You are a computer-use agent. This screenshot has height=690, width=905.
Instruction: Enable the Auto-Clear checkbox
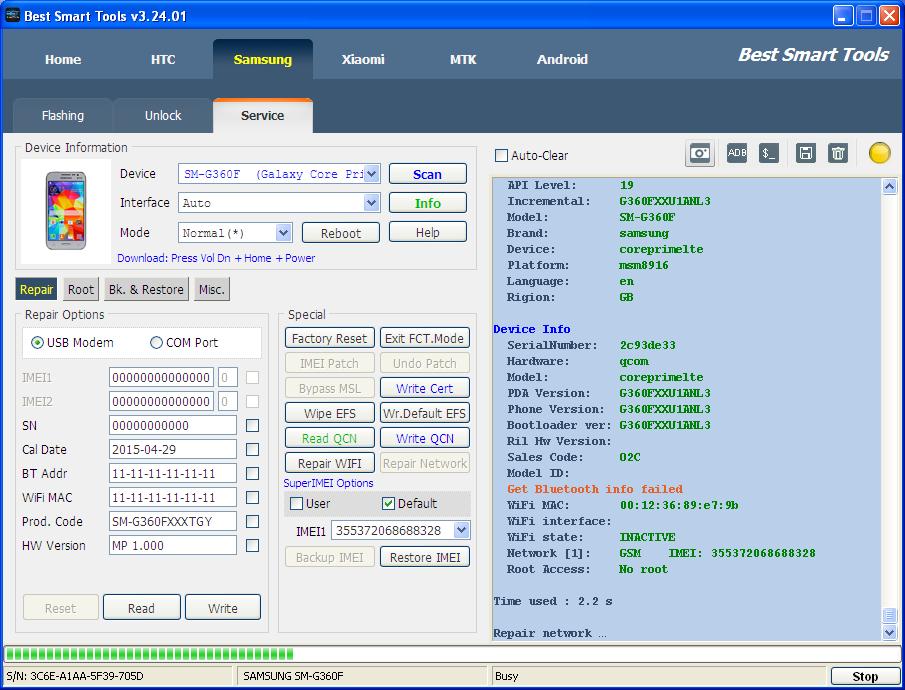pos(502,155)
